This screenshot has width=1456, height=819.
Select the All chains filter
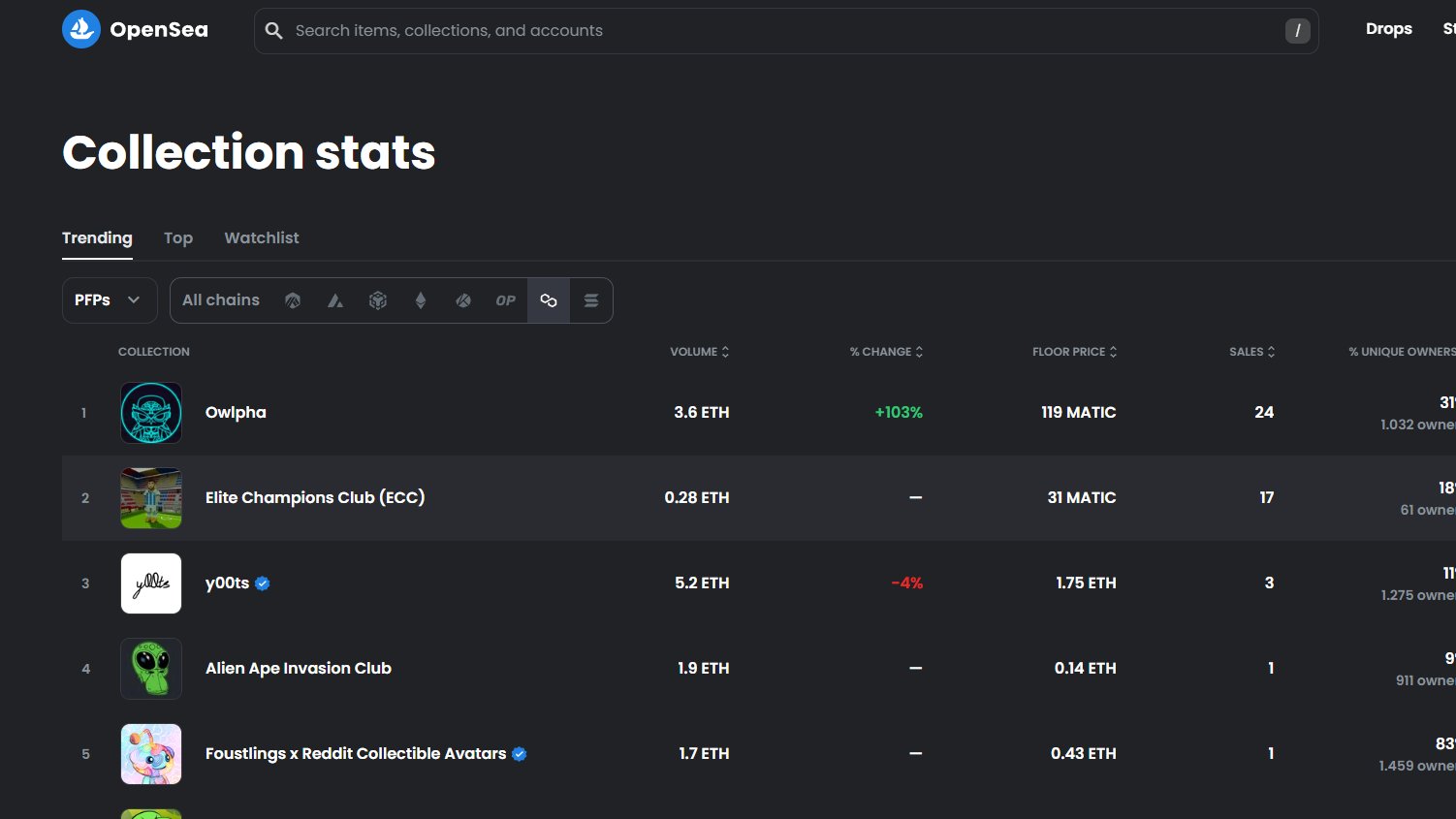(221, 300)
